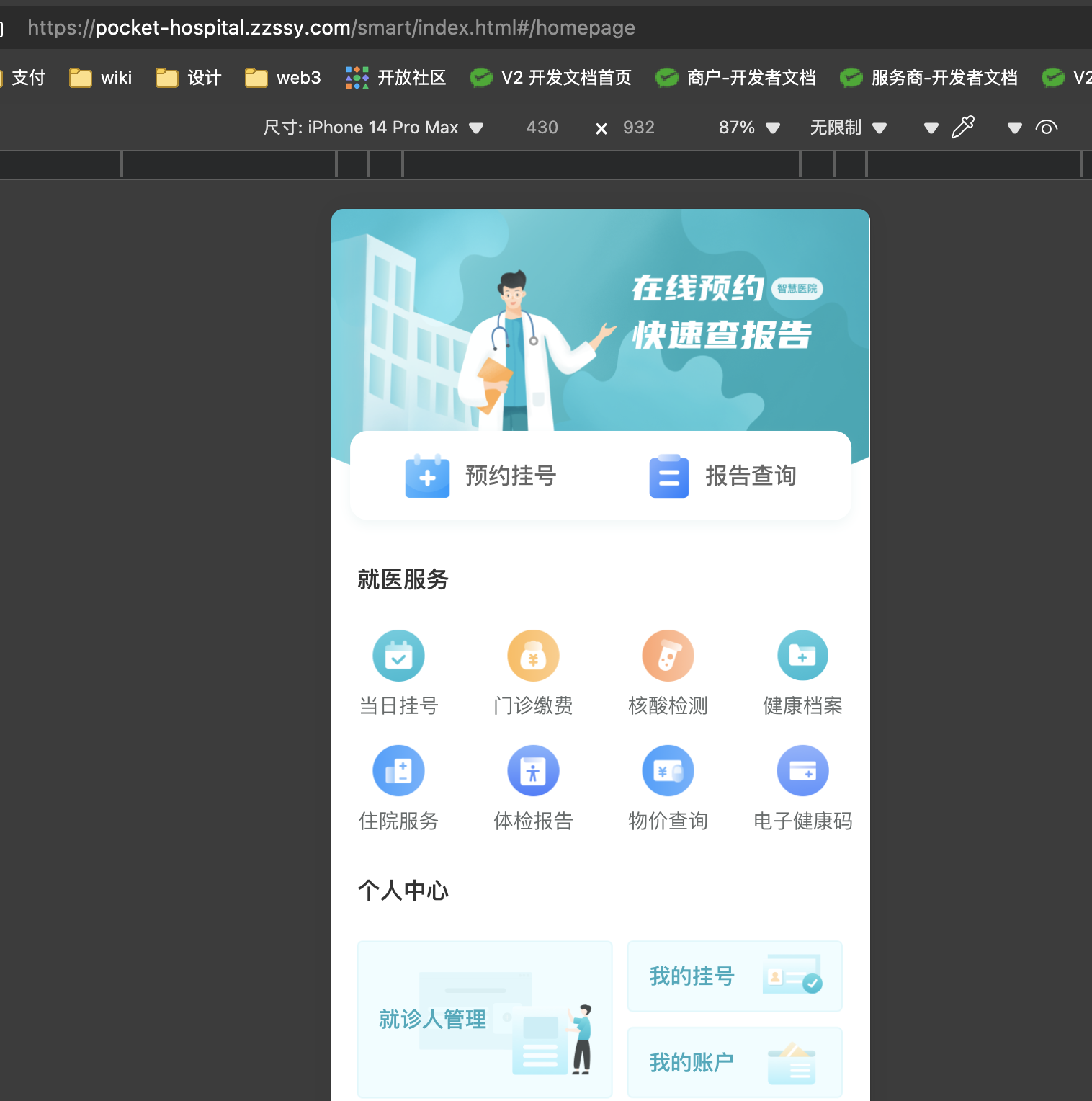Click the 住院服务 label text
This screenshot has height=1101, width=1092.
pyautogui.click(x=398, y=821)
